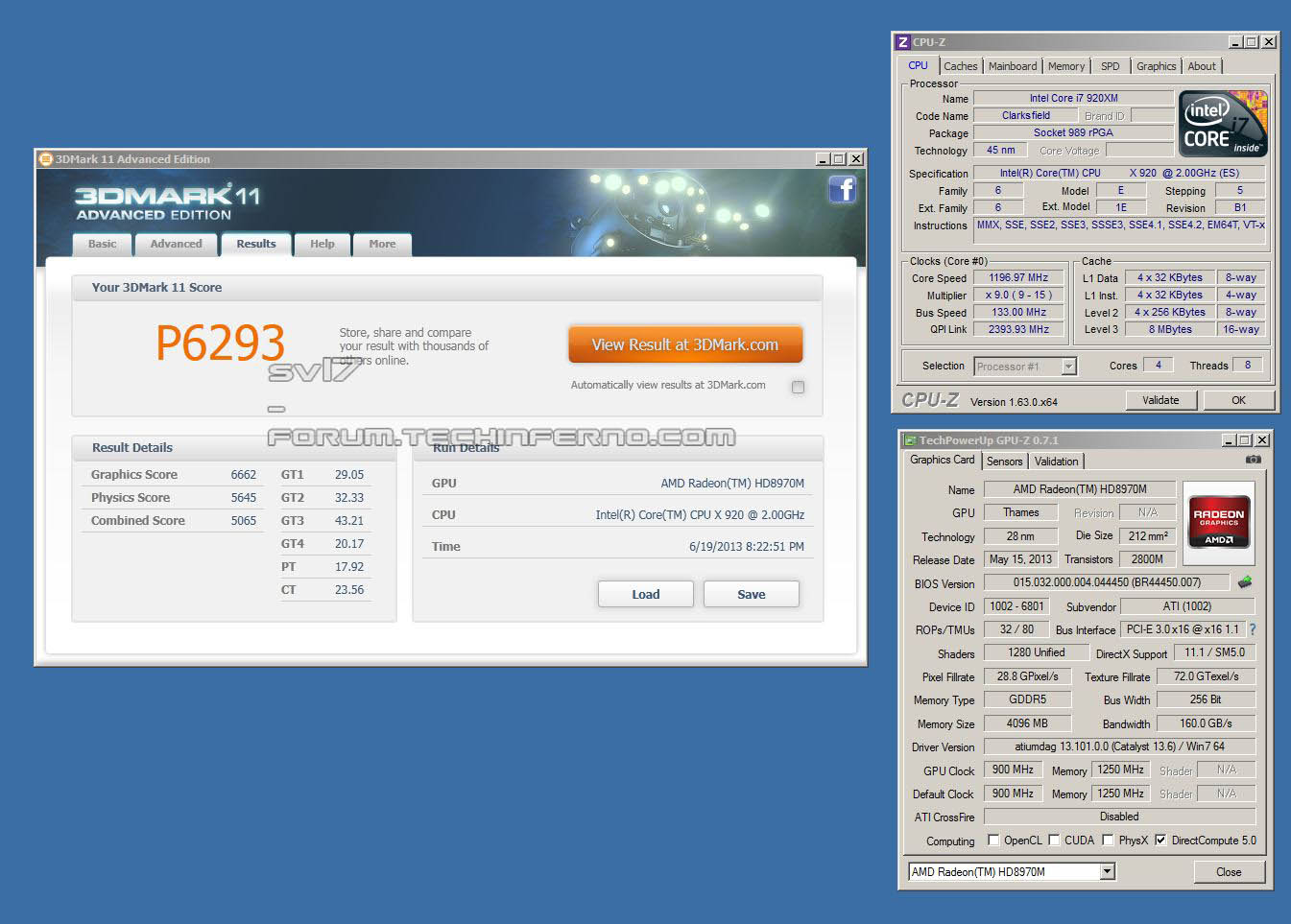The image size is (1291, 924).
Task: Click the GPU-Z Name field HD8970M
Action: coord(1080,488)
